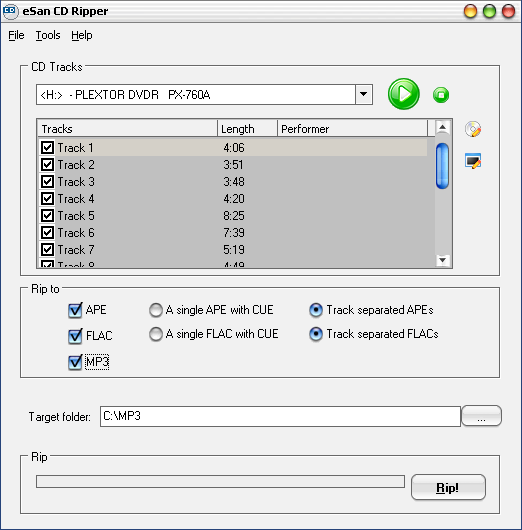Click the green play button
The width and height of the screenshot is (522, 530).
(404, 94)
